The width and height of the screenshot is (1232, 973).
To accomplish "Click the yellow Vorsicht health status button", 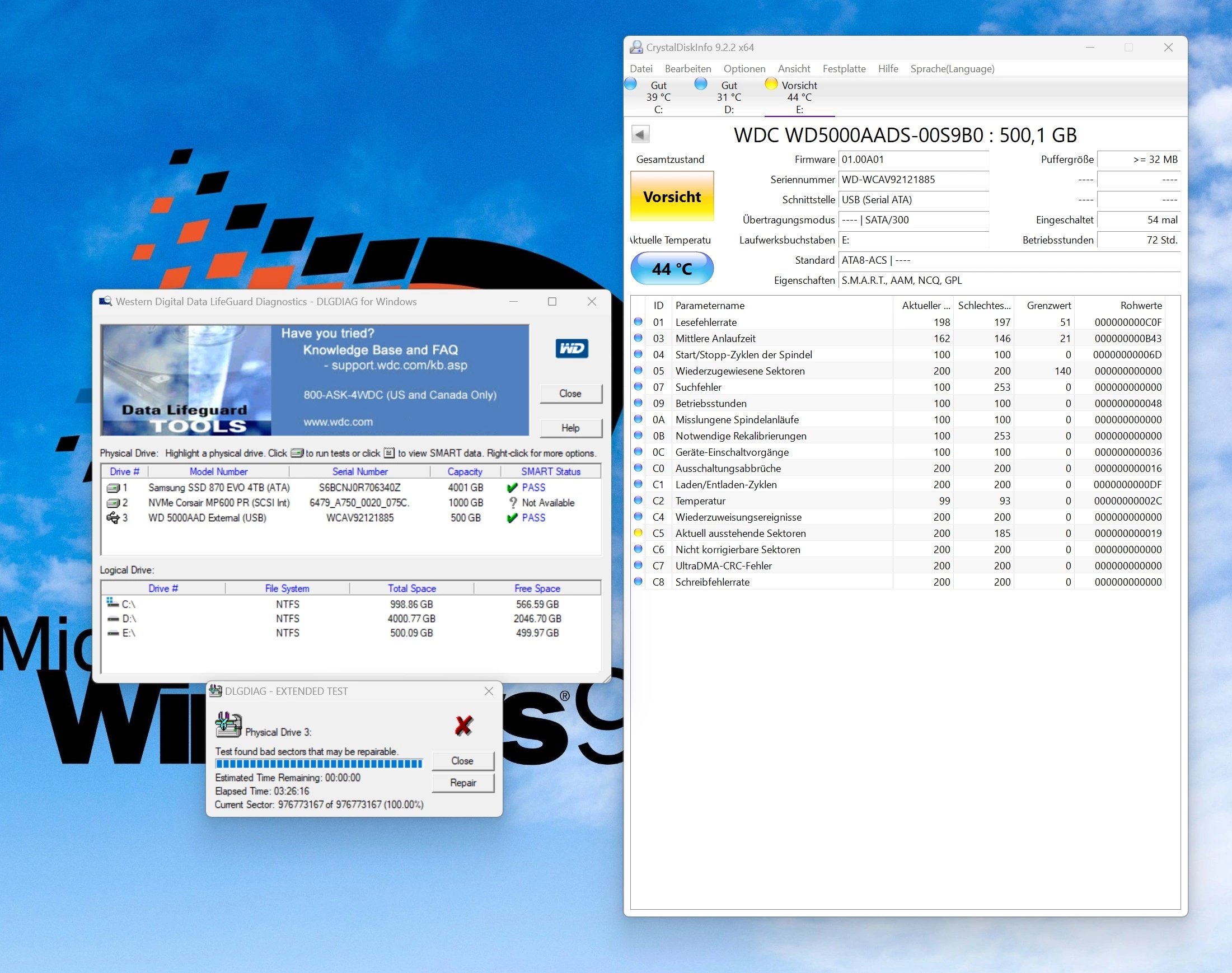I will point(672,197).
